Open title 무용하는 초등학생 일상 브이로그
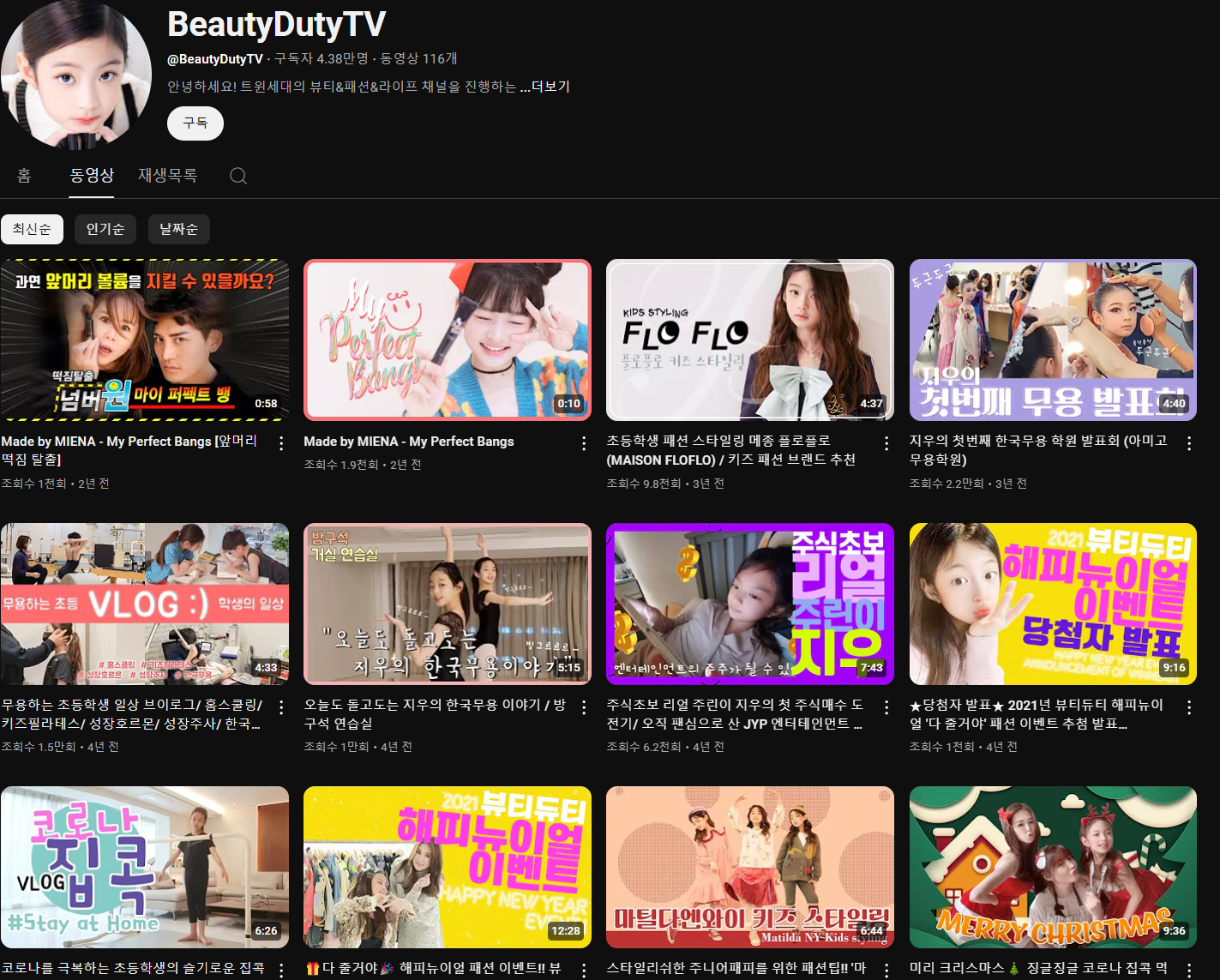Viewport: 1220px width, 980px height. 132,714
